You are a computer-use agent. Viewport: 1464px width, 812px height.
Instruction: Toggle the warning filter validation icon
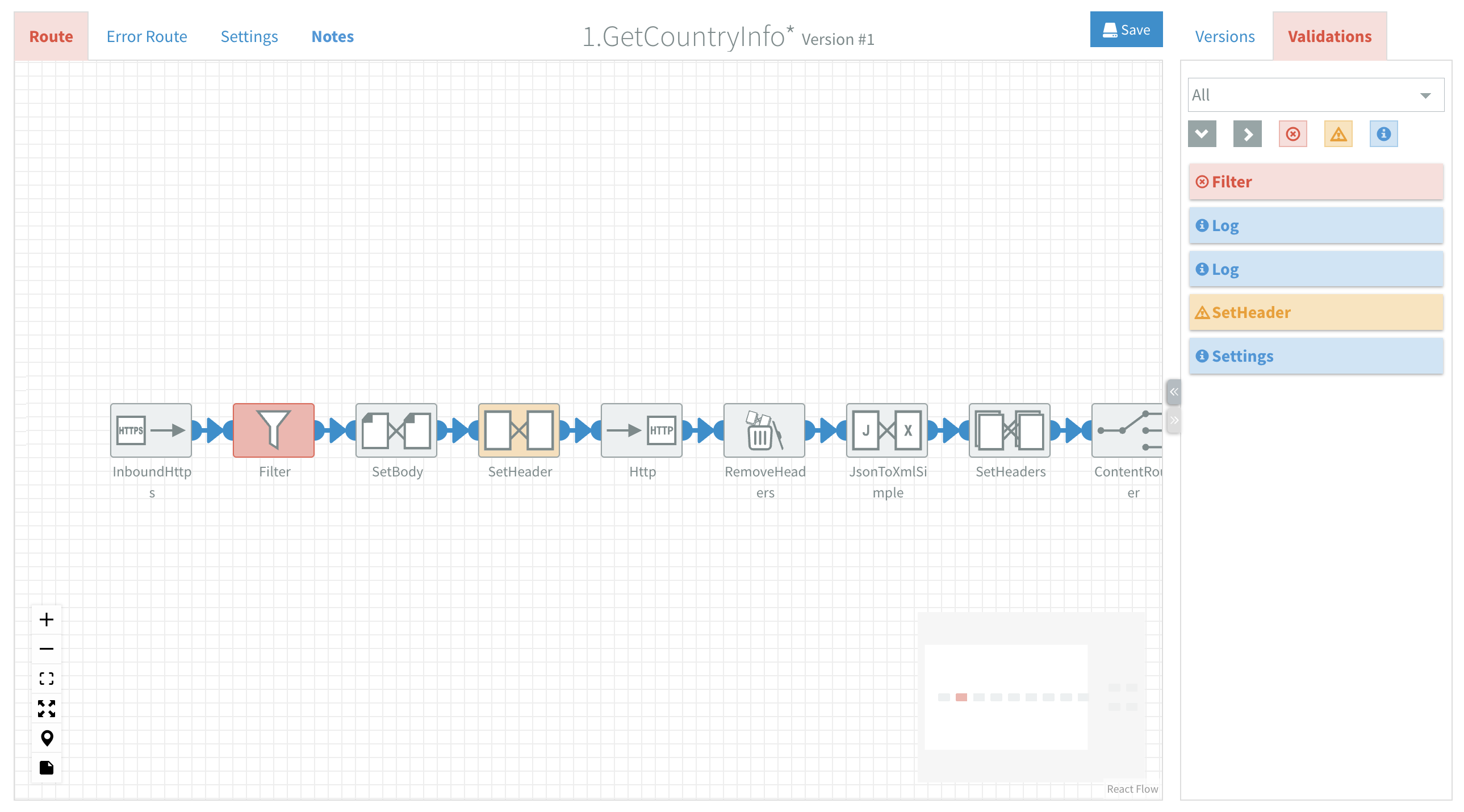tap(1337, 134)
